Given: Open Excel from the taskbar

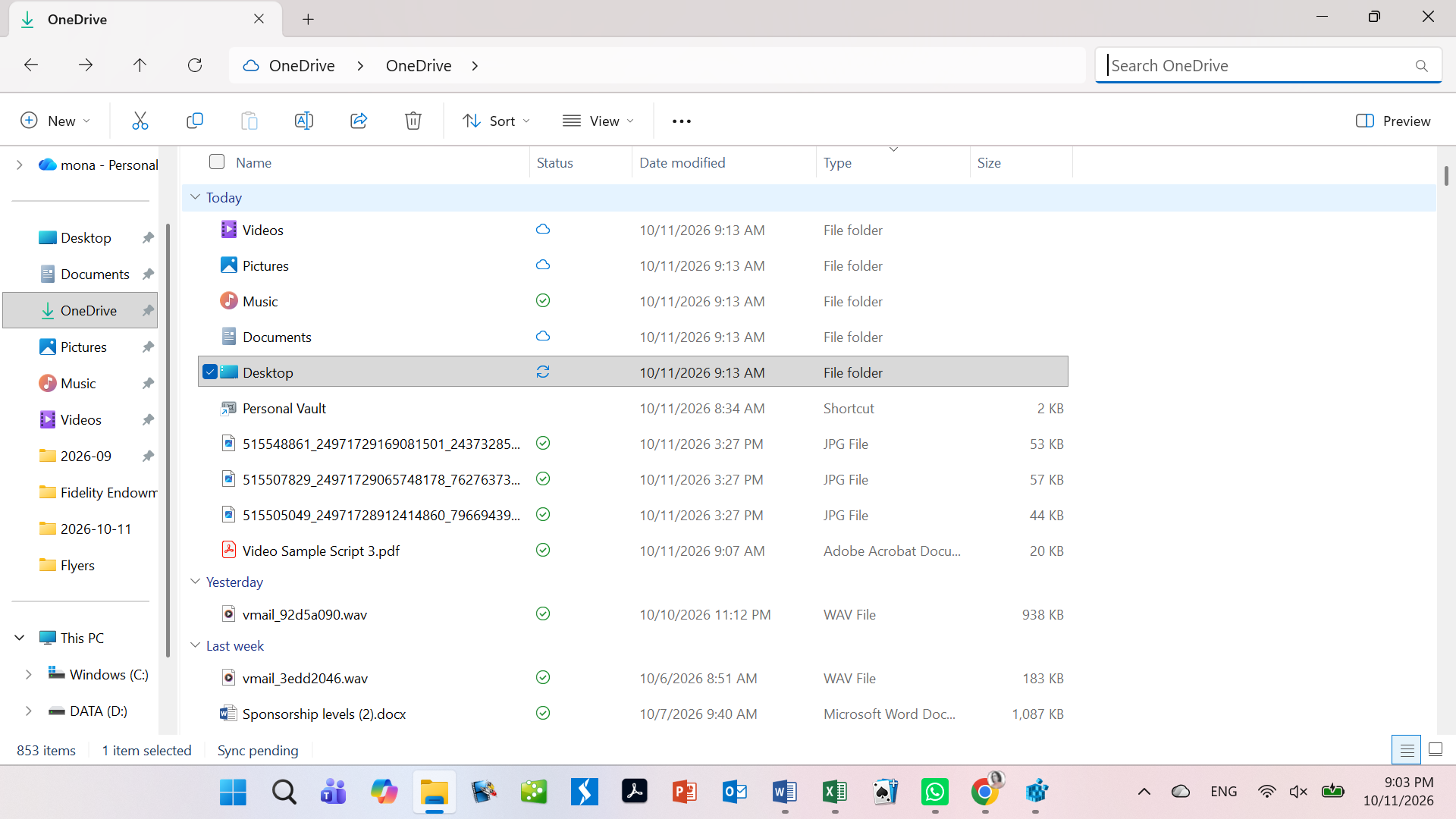Looking at the screenshot, I should tap(835, 792).
